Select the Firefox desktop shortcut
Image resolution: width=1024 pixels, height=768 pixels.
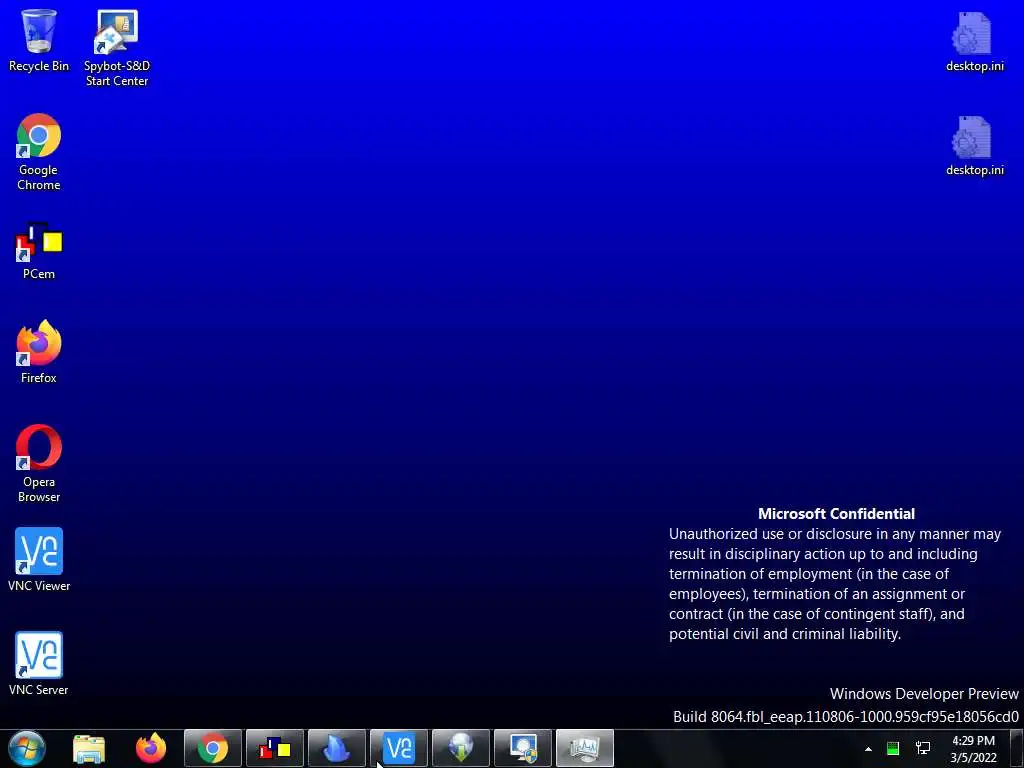pos(39,352)
